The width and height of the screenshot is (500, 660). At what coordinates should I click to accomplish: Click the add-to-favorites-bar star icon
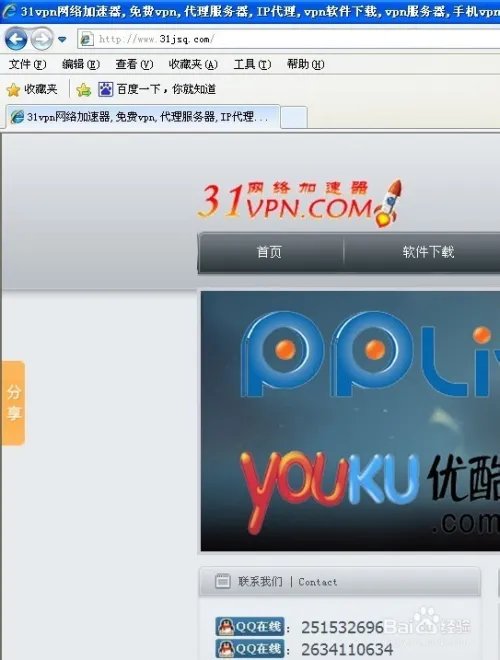tap(83, 89)
